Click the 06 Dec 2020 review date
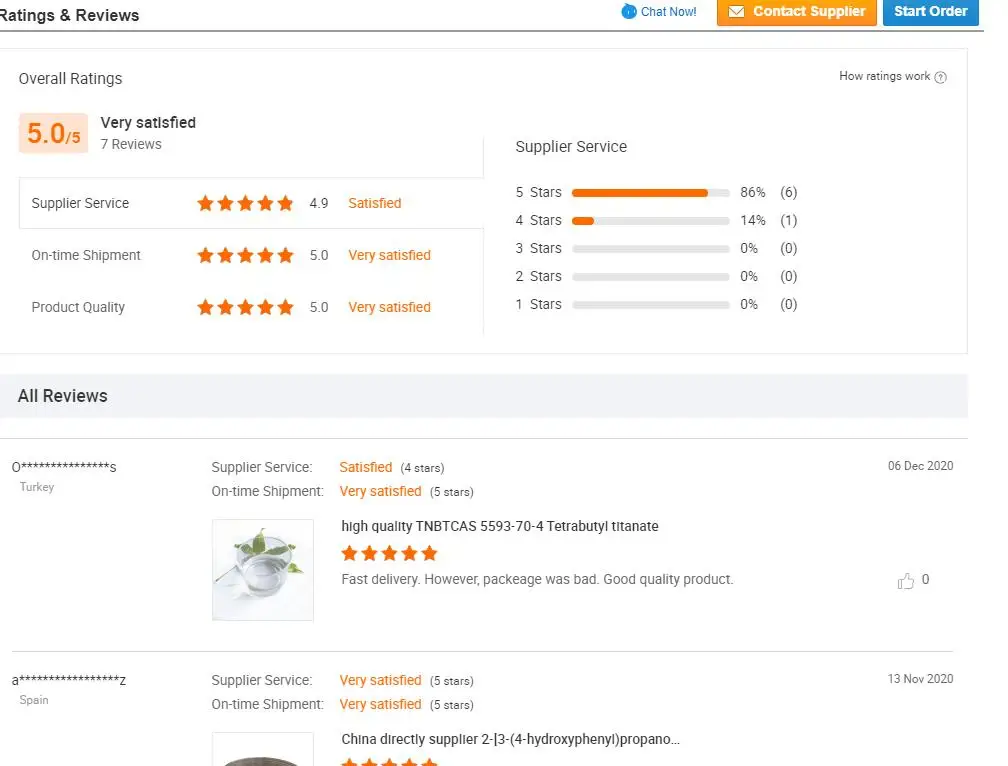This screenshot has height=766, width=1008. (921, 466)
